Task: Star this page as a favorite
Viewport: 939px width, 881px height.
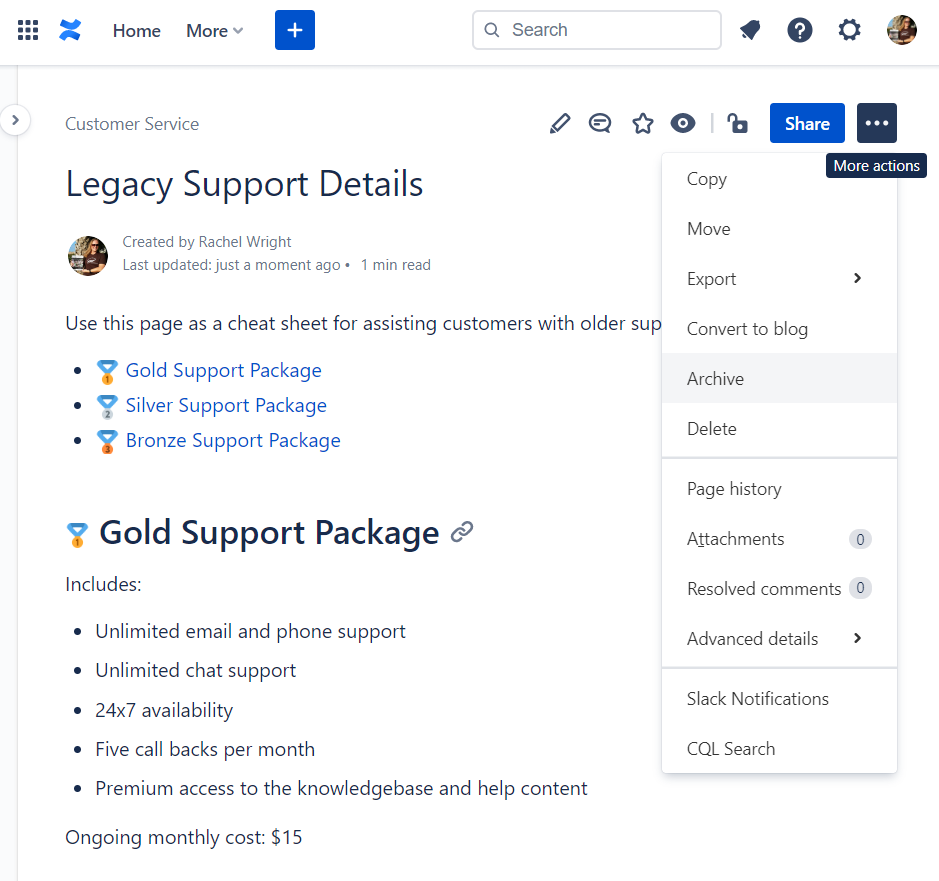Action: tap(642, 123)
